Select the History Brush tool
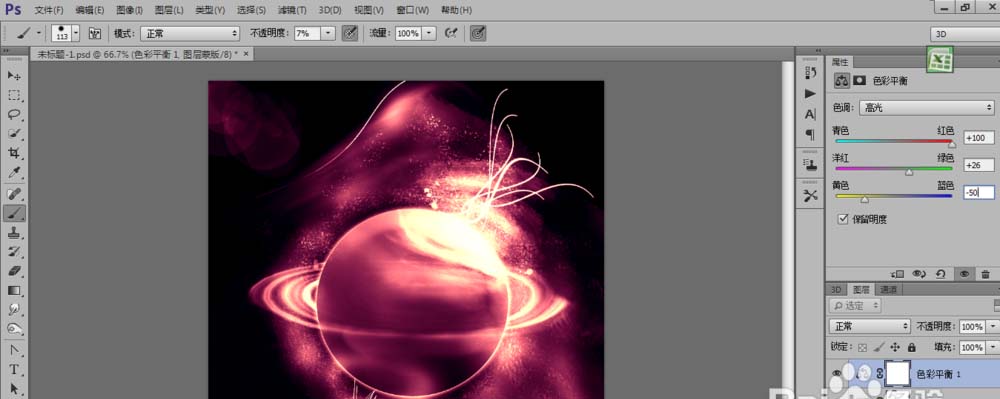This screenshot has height=399, width=1000. [14, 252]
